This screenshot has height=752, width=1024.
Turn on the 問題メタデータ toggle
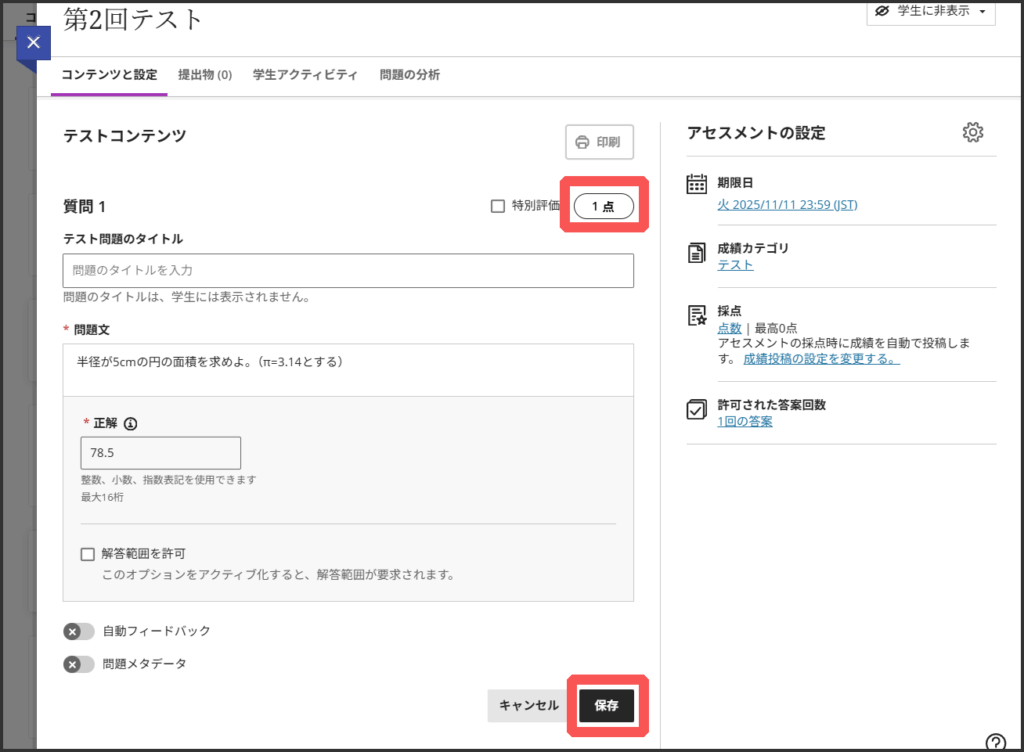pyautogui.click(x=79, y=664)
